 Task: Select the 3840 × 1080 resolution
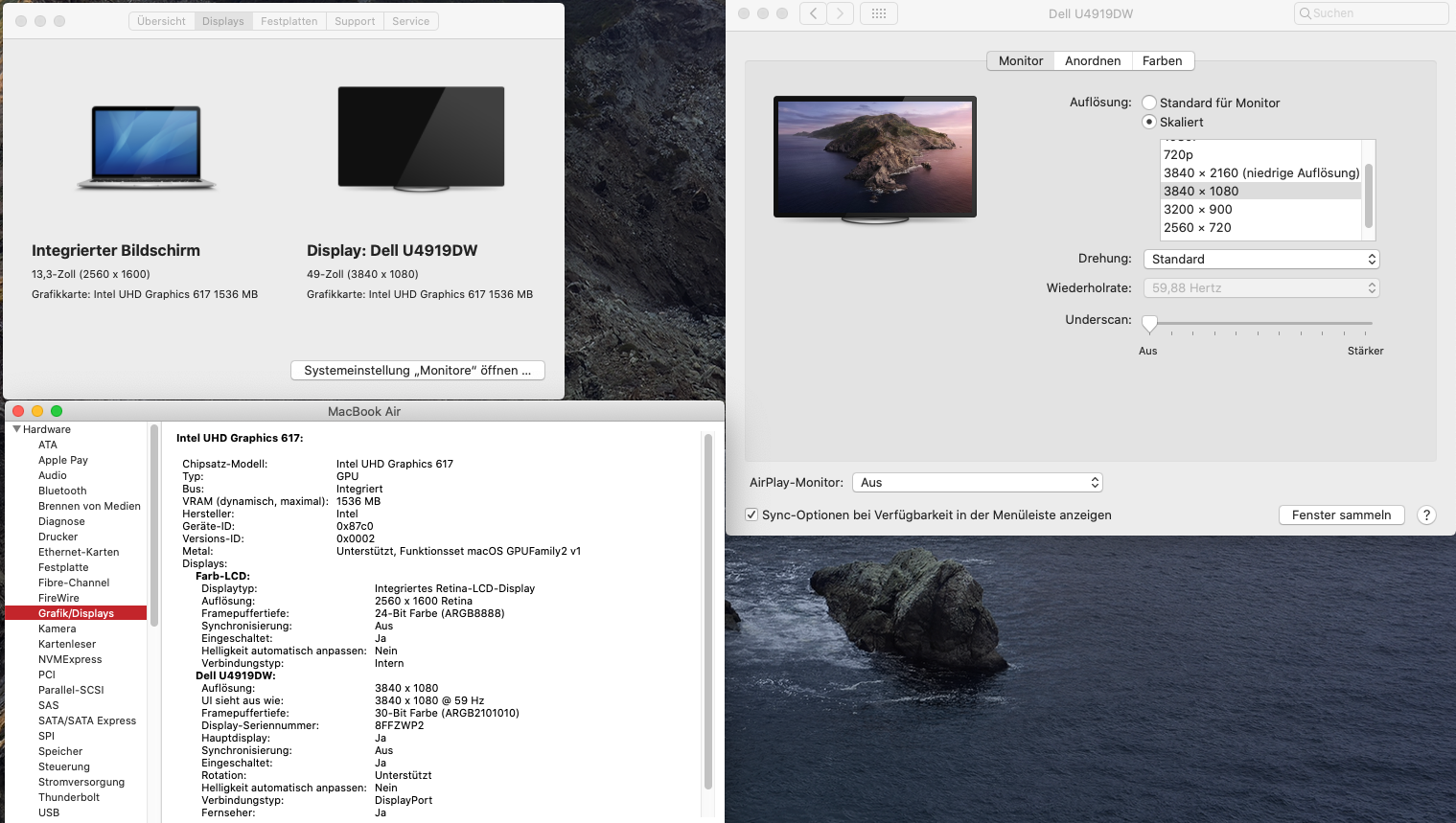(x=1260, y=192)
